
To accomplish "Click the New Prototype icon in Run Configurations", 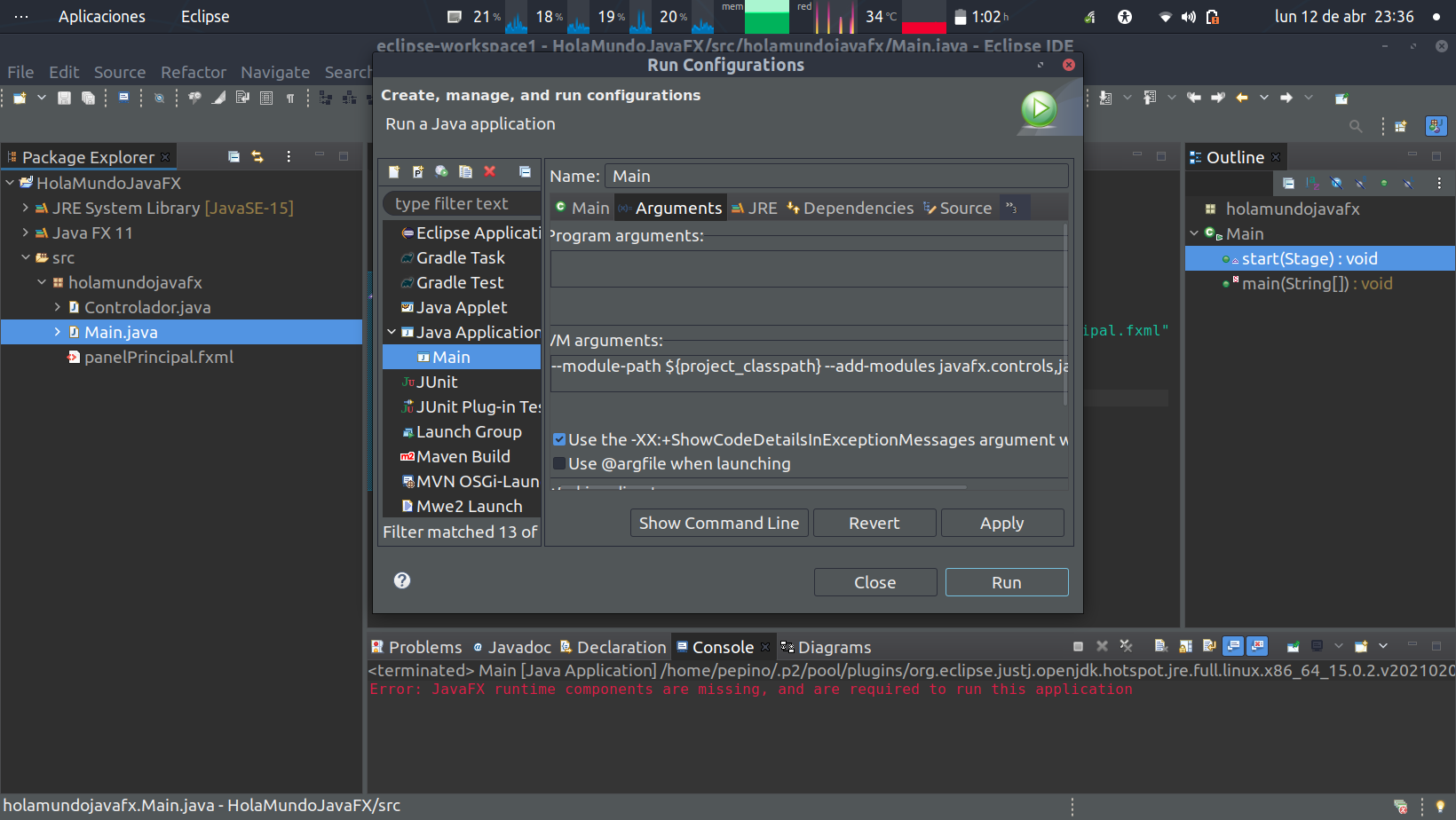I will 418,172.
